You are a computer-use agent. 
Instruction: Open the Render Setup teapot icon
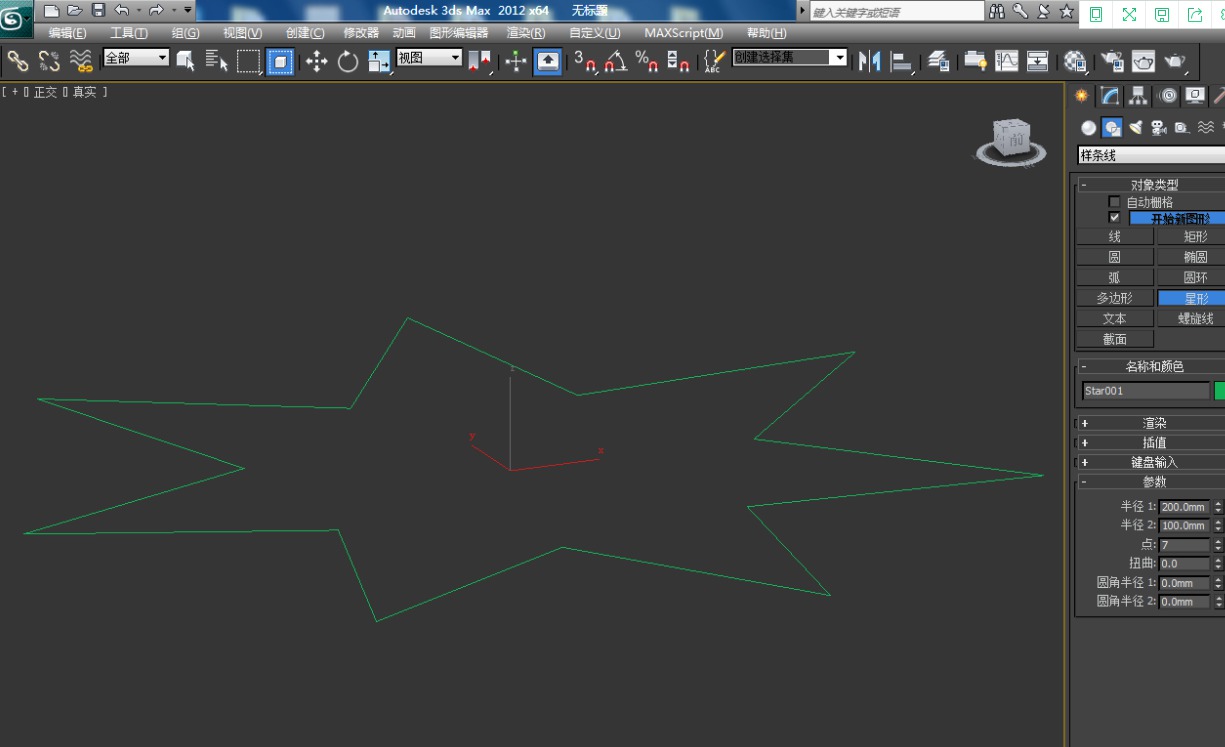1111,61
